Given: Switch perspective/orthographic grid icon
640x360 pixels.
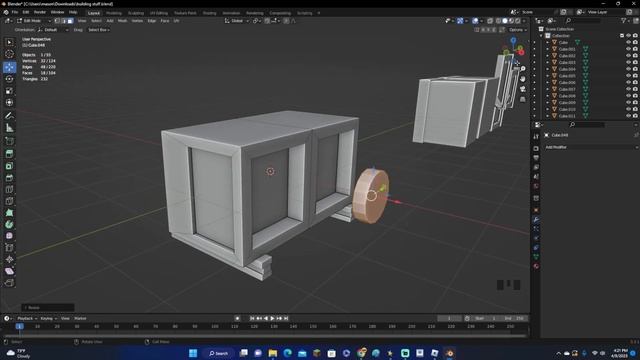Looking at the screenshot, I should 523,99.
